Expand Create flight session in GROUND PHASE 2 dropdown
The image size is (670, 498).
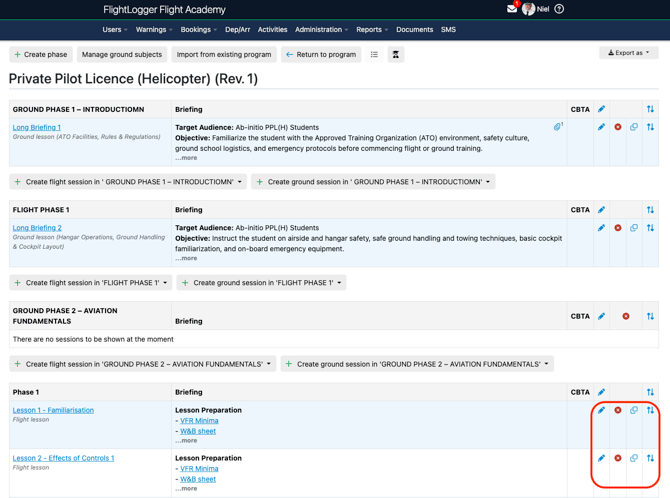coord(143,364)
